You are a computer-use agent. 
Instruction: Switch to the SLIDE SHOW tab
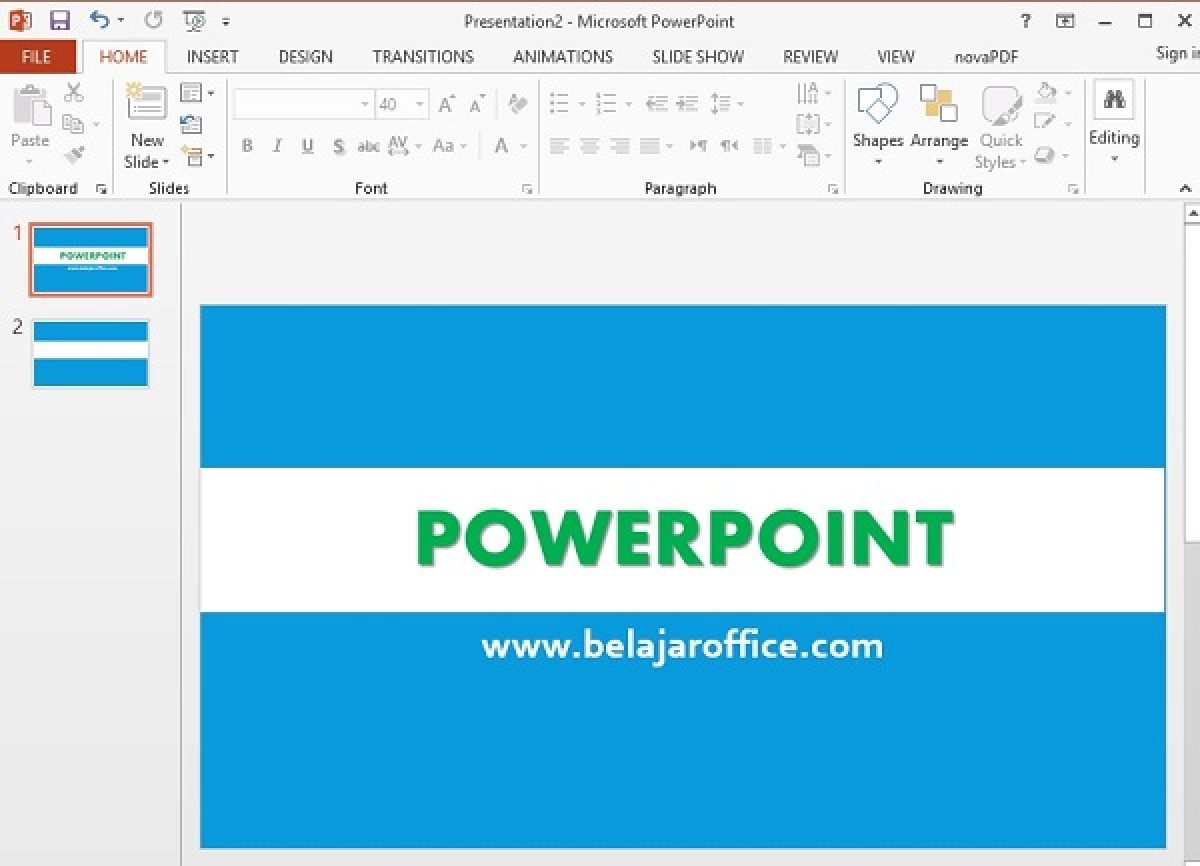coord(698,57)
